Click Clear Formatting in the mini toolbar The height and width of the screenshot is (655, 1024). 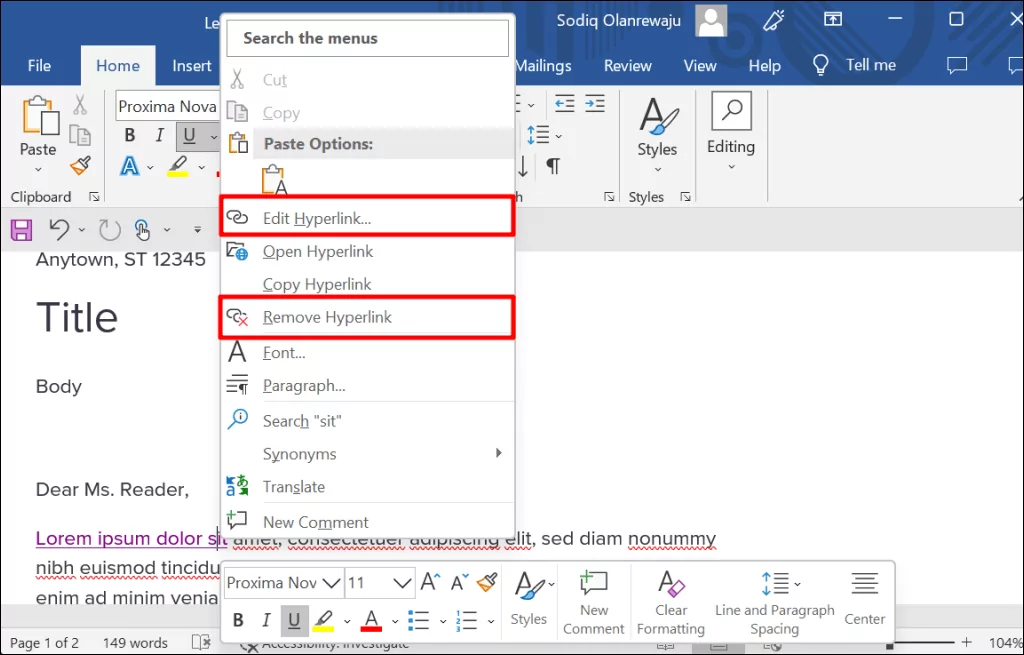click(671, 602)
